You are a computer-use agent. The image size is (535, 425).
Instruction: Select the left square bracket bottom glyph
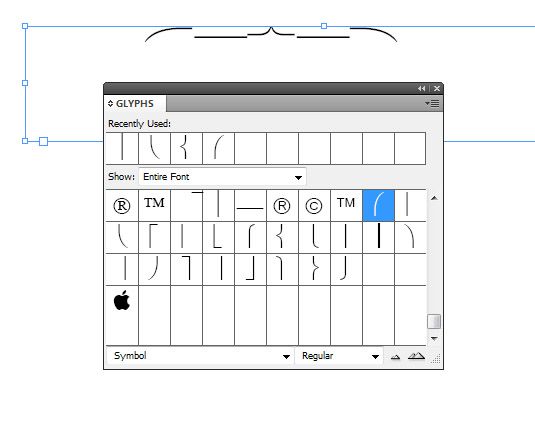[218, 237]
